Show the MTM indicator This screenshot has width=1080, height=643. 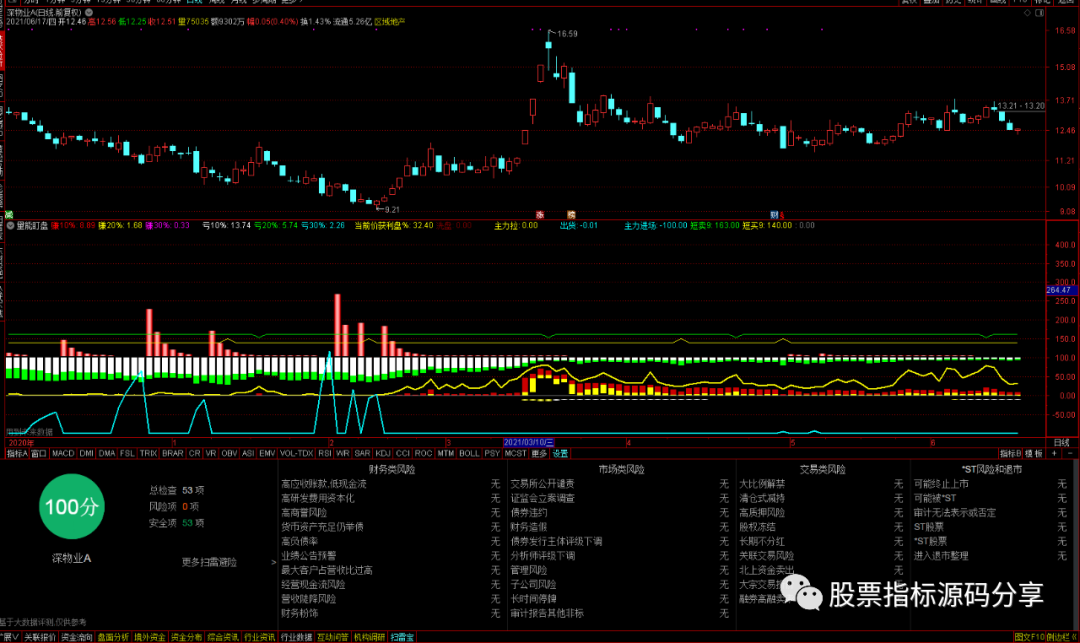[446, 454]
